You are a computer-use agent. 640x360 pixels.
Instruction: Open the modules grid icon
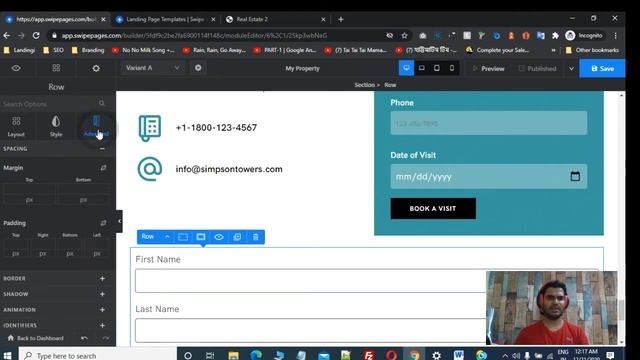coord(56,68)
